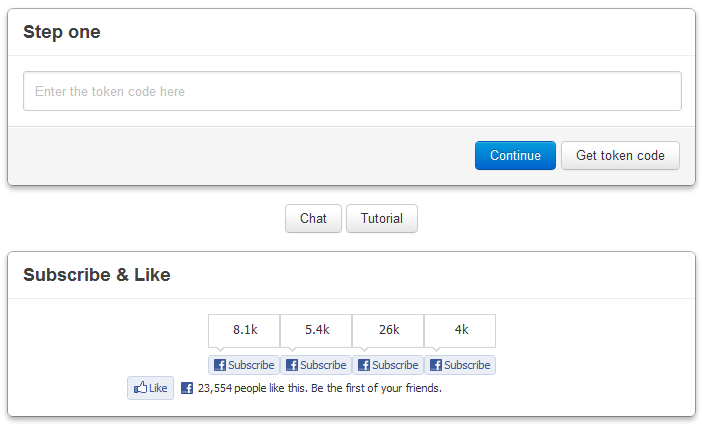Click the 5.4k subscriber count bubble
702x424 pixels.
316,330
